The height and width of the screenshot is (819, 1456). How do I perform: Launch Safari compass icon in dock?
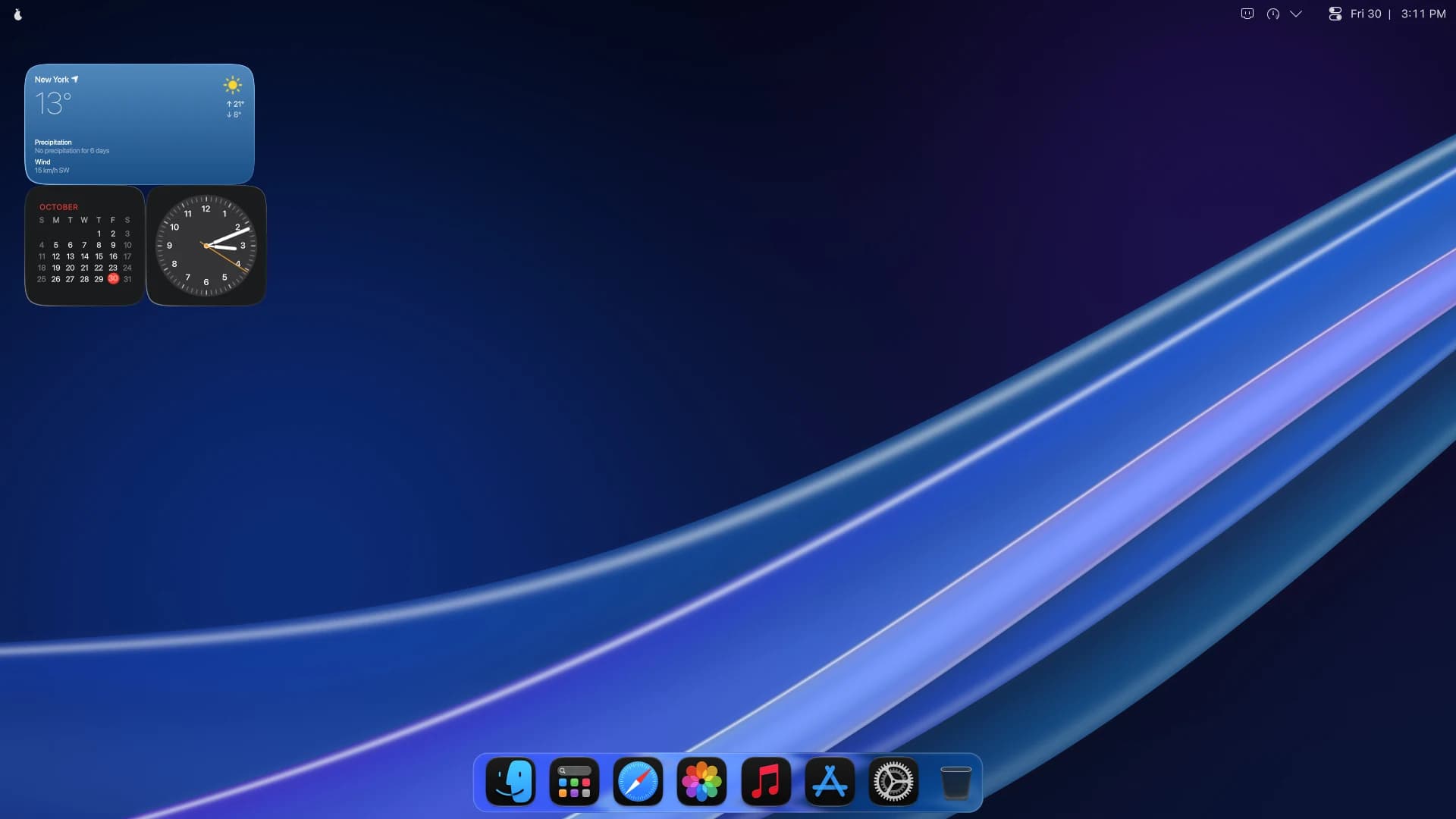click(638, 782)
